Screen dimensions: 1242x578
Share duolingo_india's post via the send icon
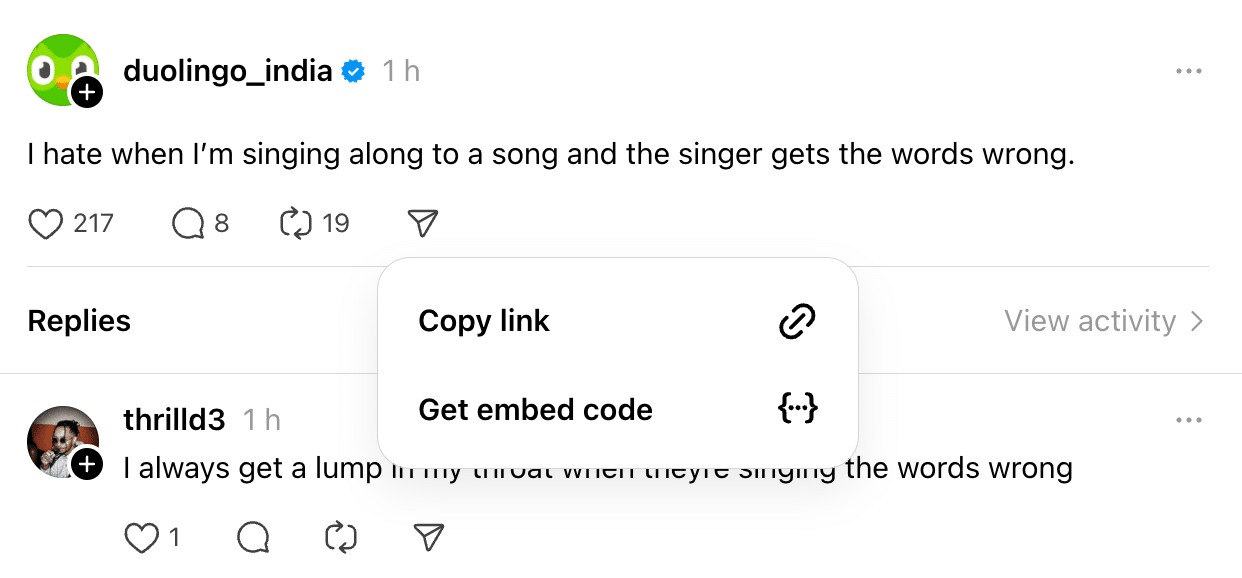[x=421, y=223]
